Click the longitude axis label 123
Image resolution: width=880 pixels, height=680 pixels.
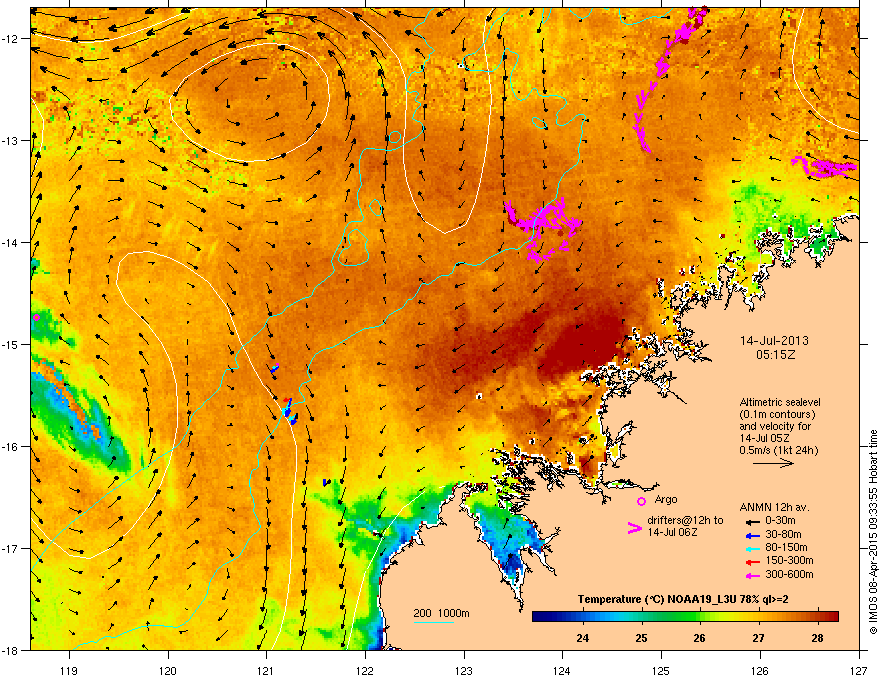pyautogui.click(x=464, y=670)
